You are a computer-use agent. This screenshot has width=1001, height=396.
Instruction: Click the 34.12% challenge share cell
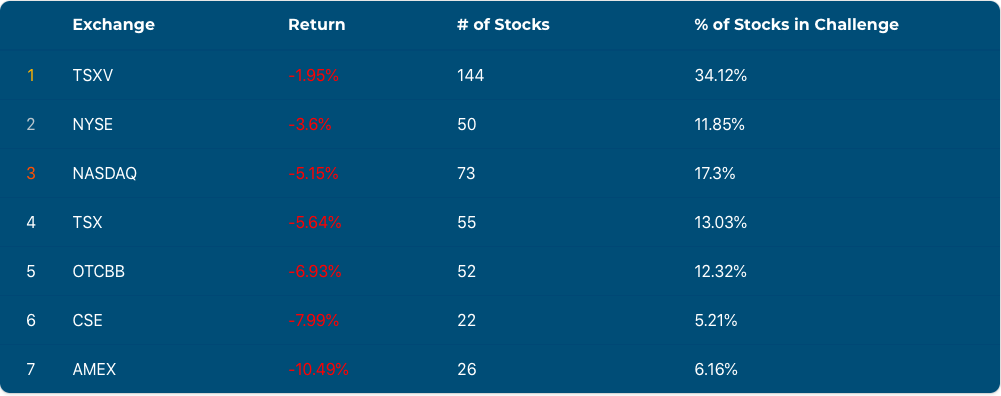[x=721, y=75]
